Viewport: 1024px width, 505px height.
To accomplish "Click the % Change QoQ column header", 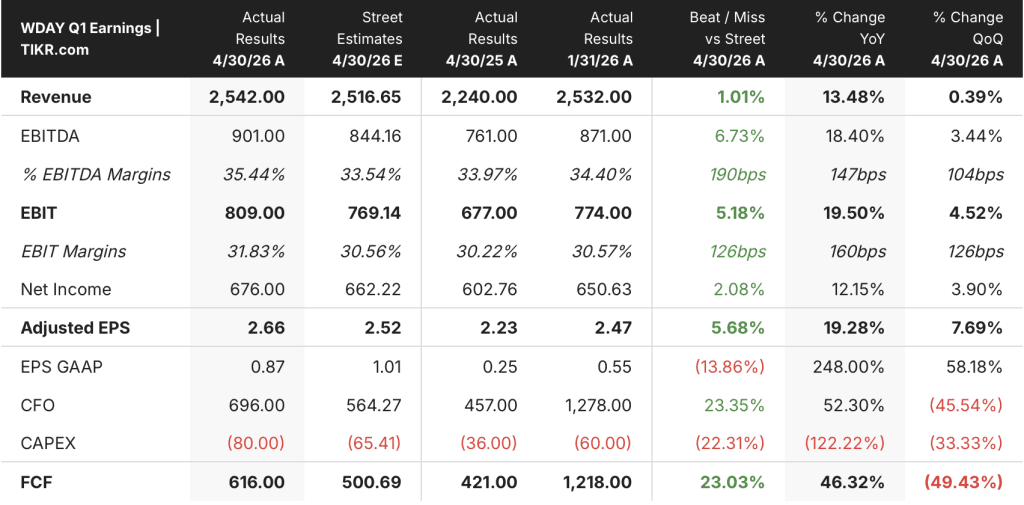I will (967, 39).
